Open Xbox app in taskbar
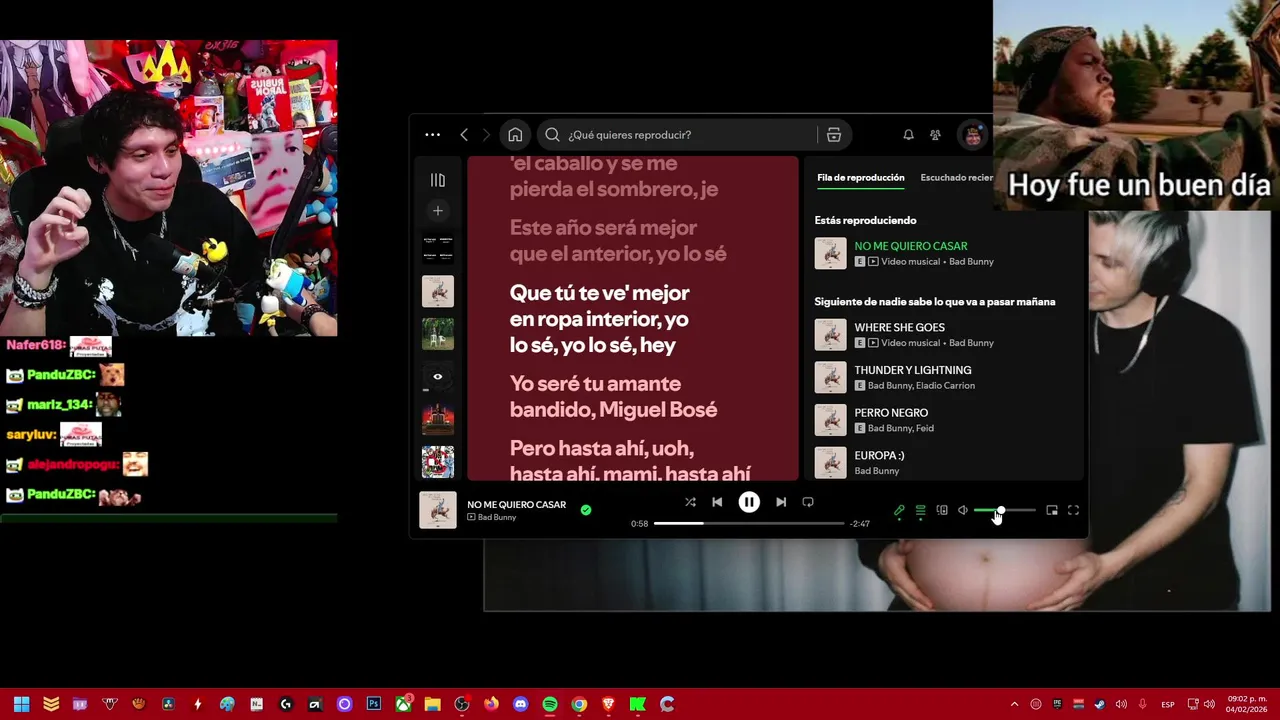The width and height of the screenshot is (1280, 720). click(403, 704)
